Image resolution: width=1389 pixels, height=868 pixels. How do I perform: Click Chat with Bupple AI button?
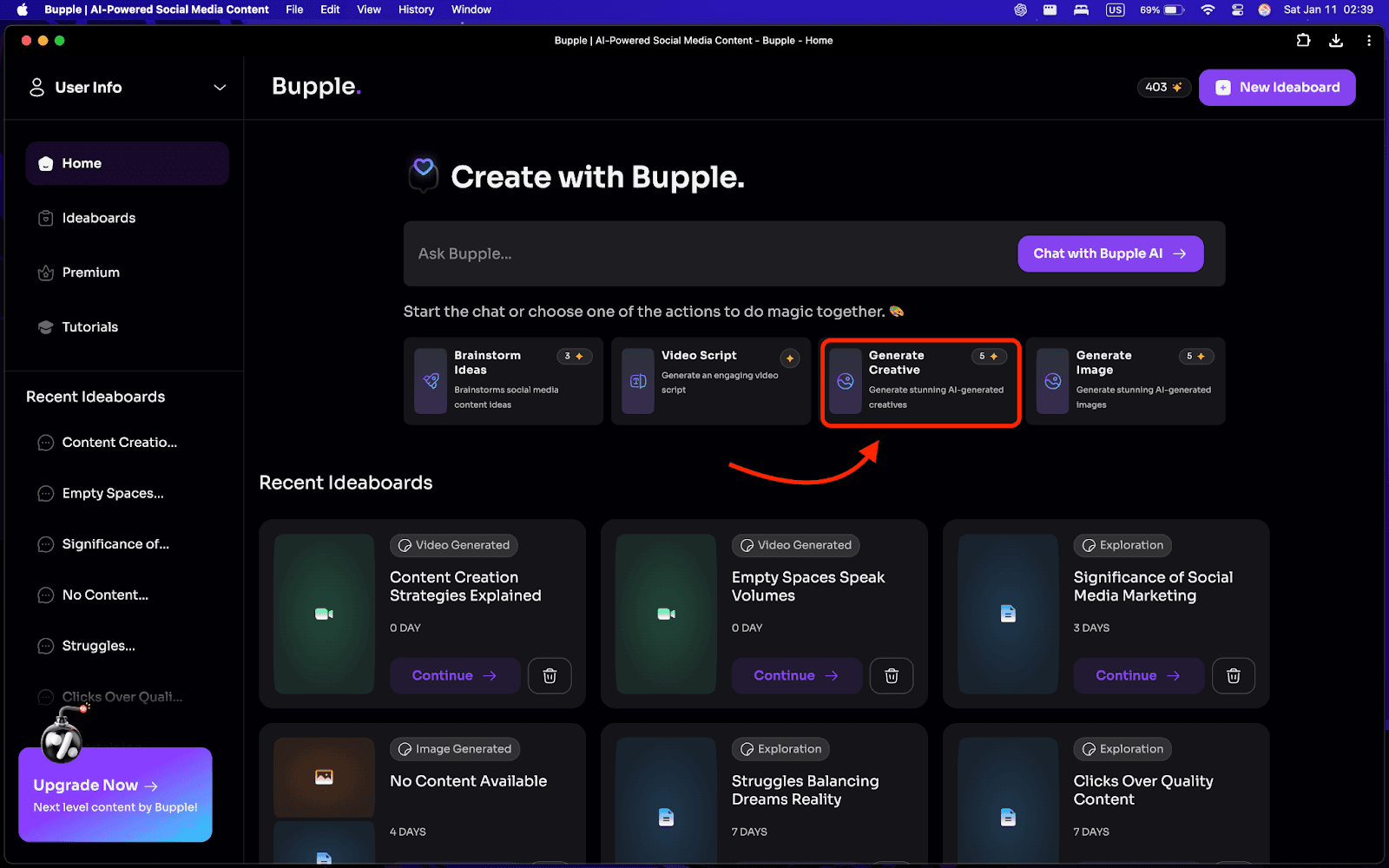tap(1110, 253)
